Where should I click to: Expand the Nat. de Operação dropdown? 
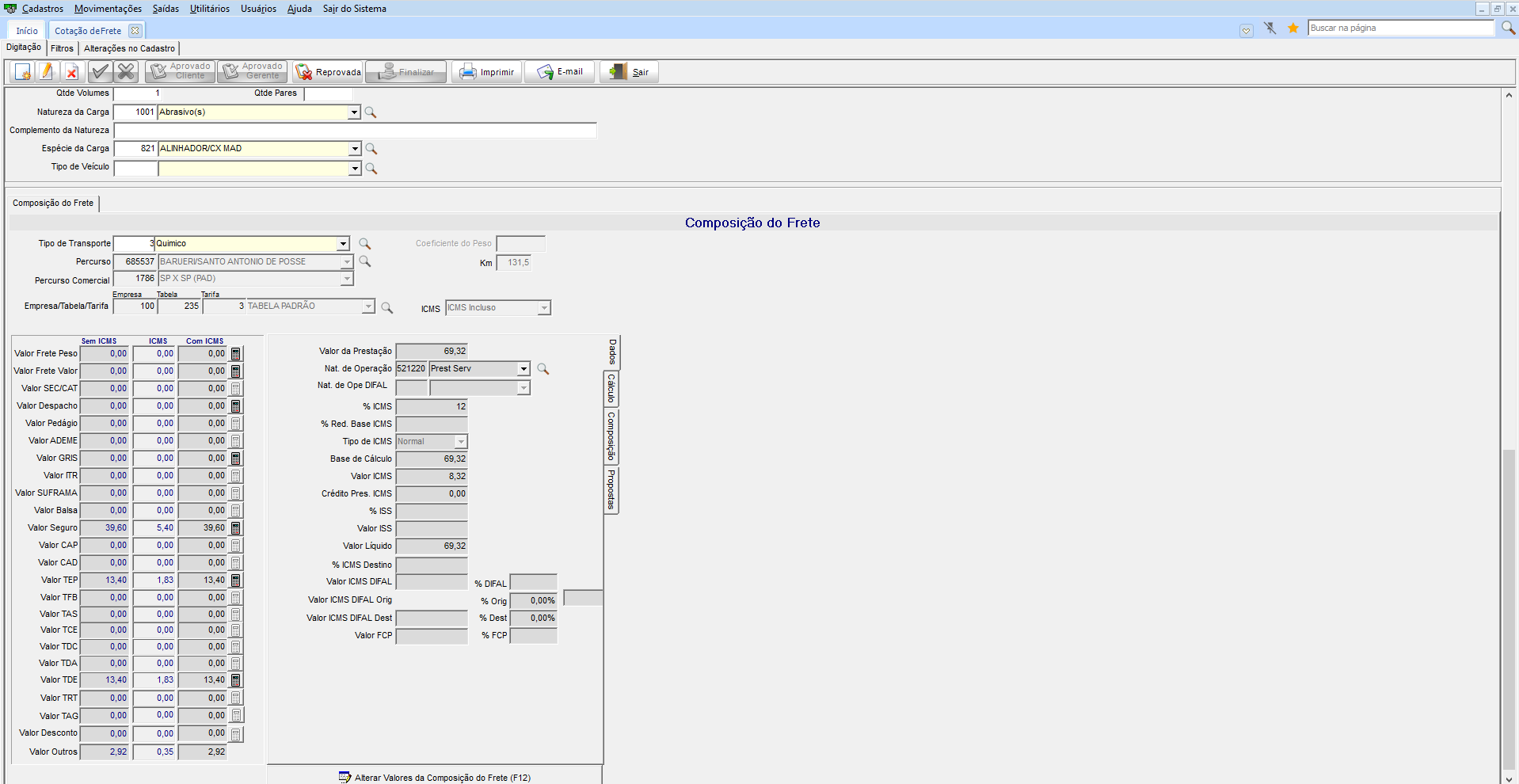[523, 369]
